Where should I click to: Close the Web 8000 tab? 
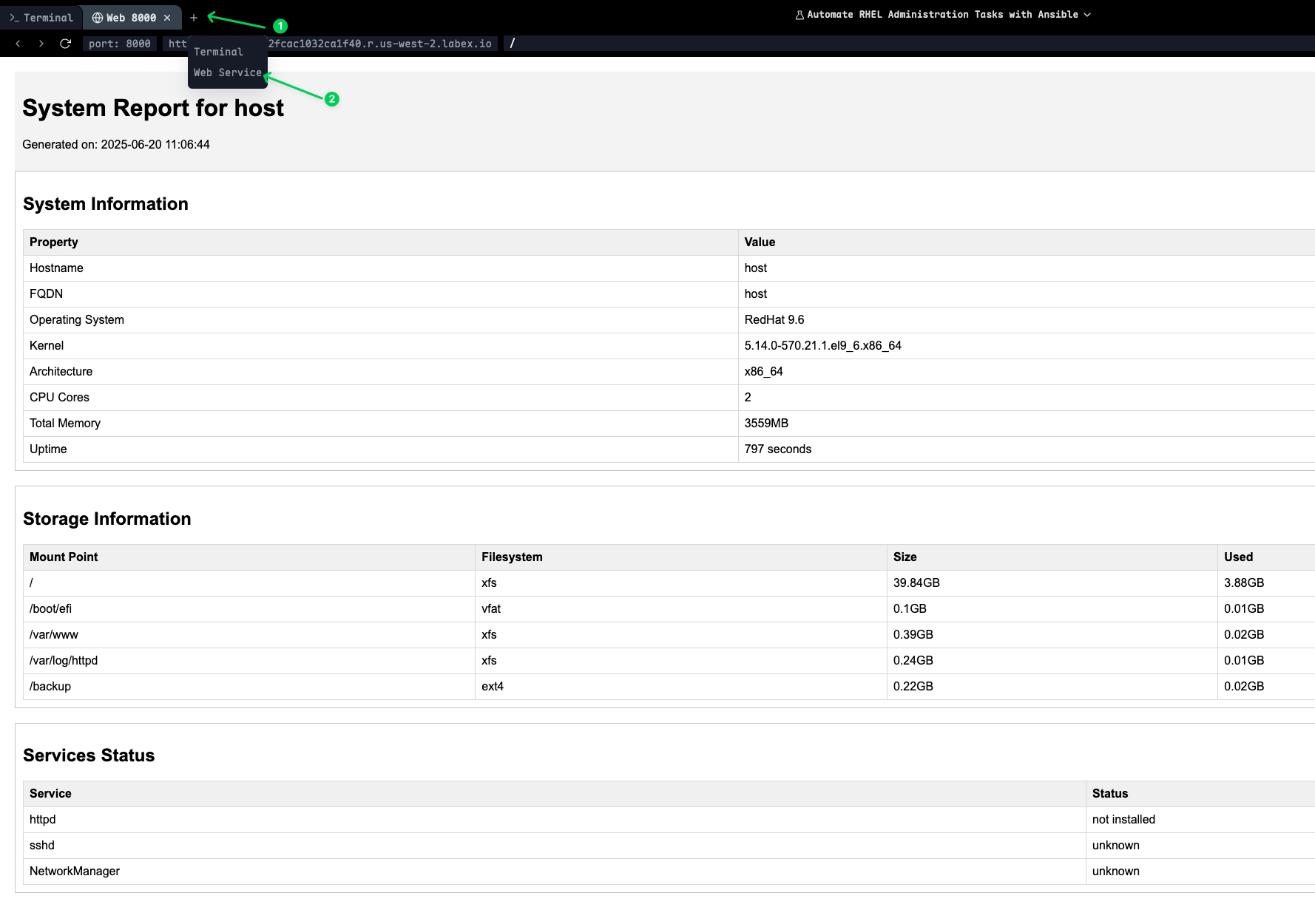(167, 17)
